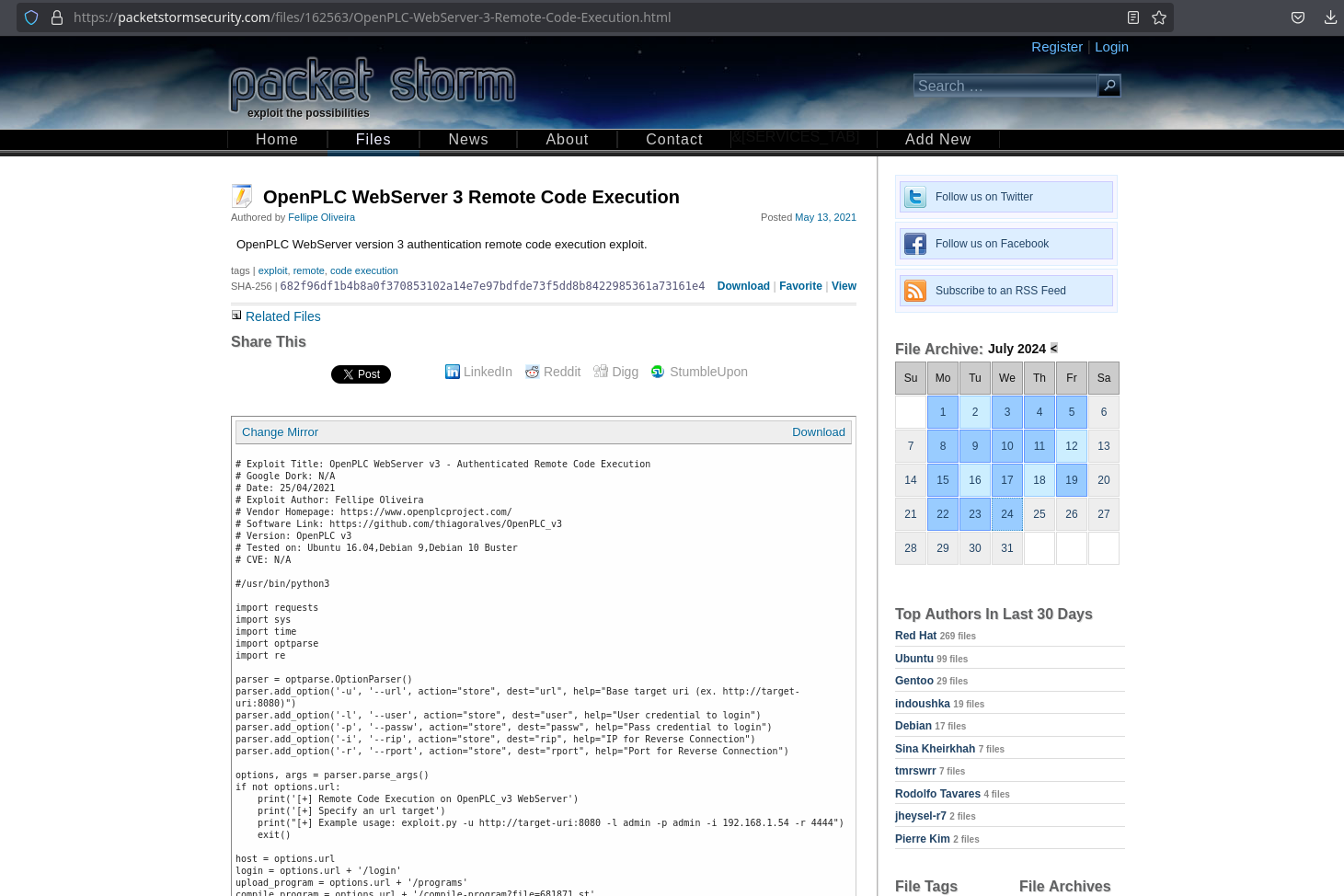The height and width of the screenshot is (896, 1344).
Task: Click the View link
Action: point(844,286)
